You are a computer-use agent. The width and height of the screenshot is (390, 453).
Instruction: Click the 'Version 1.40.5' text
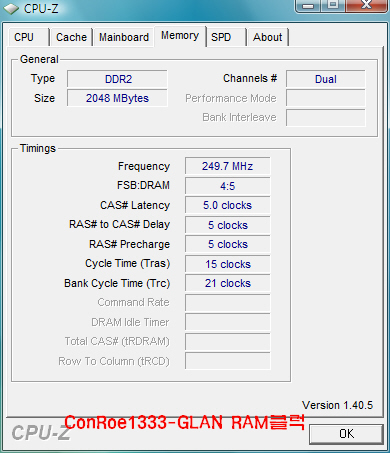tap(337, 405)
